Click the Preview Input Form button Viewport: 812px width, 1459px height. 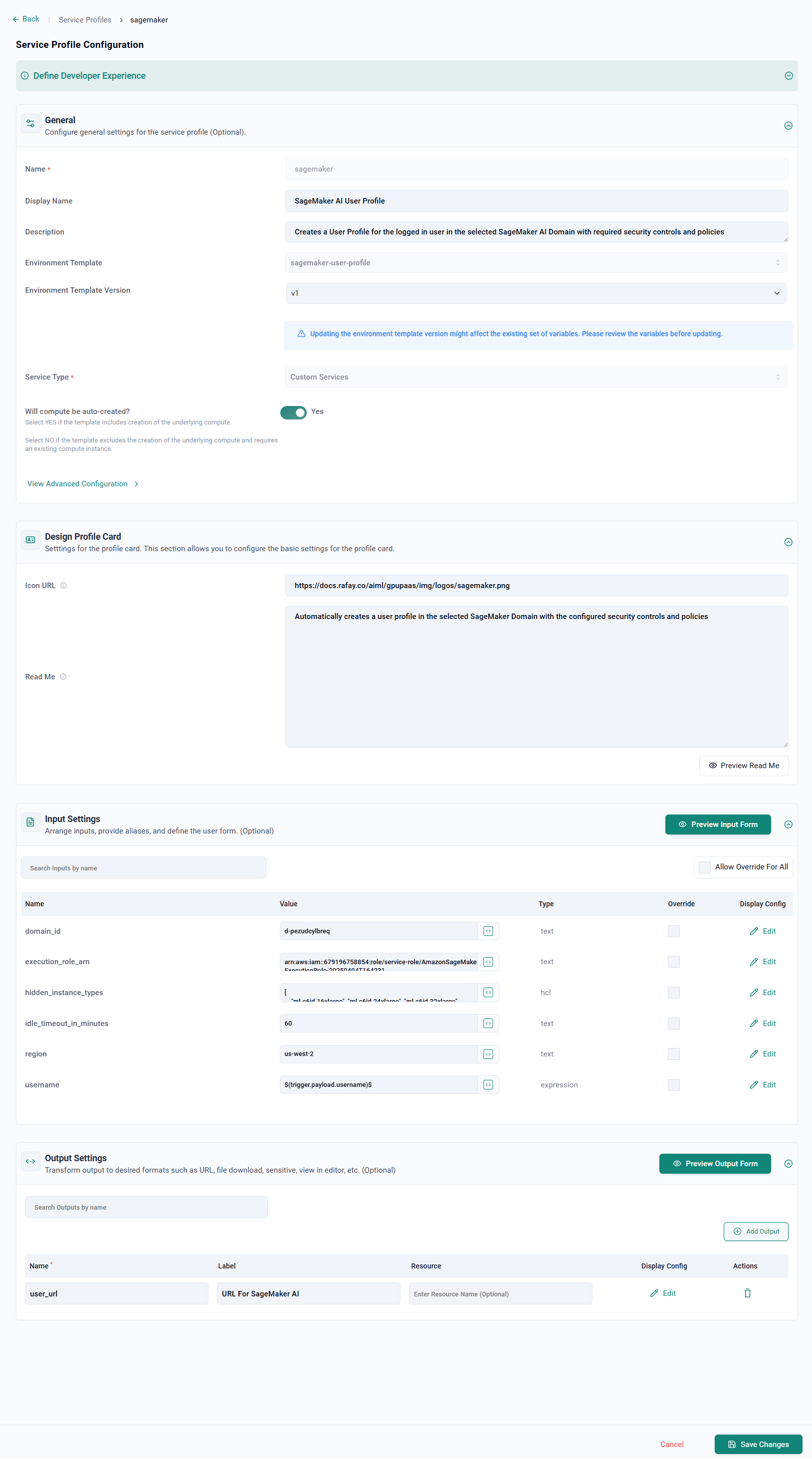(x=717, y=824)
